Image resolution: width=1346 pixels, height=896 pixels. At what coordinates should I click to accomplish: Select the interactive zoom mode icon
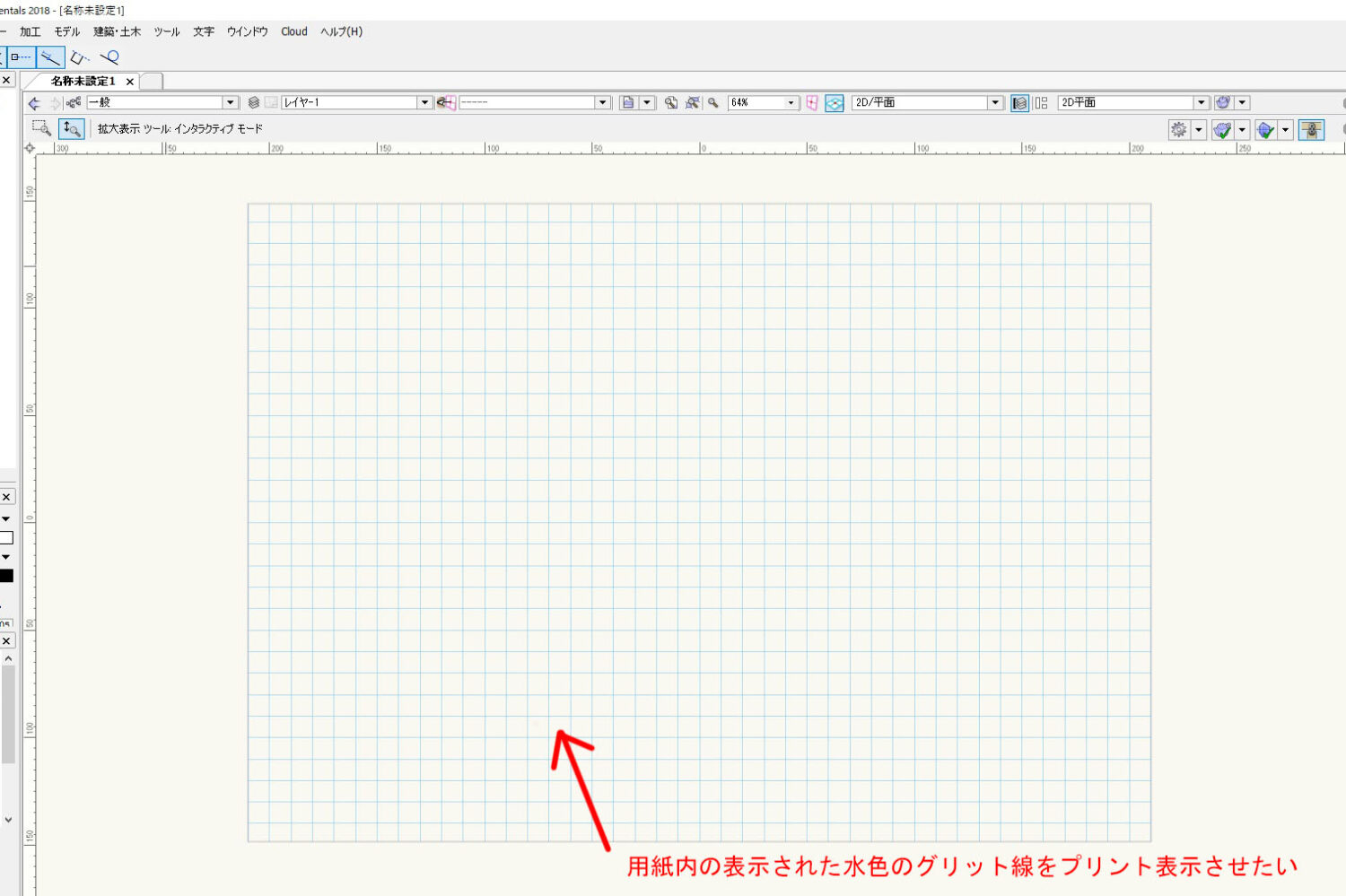point(72,129)
